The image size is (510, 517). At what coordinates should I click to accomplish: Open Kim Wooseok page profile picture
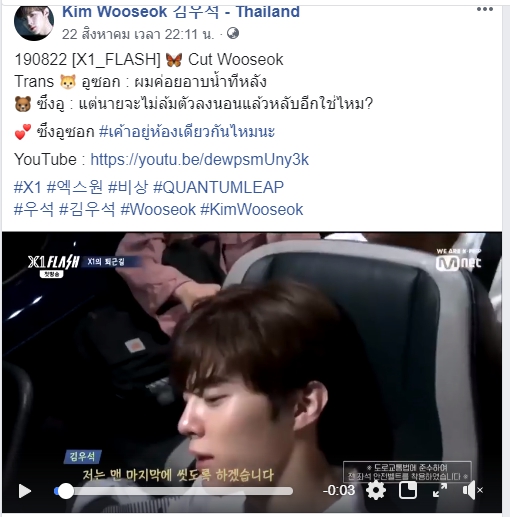pyautogui.click(x=34, y=23)
